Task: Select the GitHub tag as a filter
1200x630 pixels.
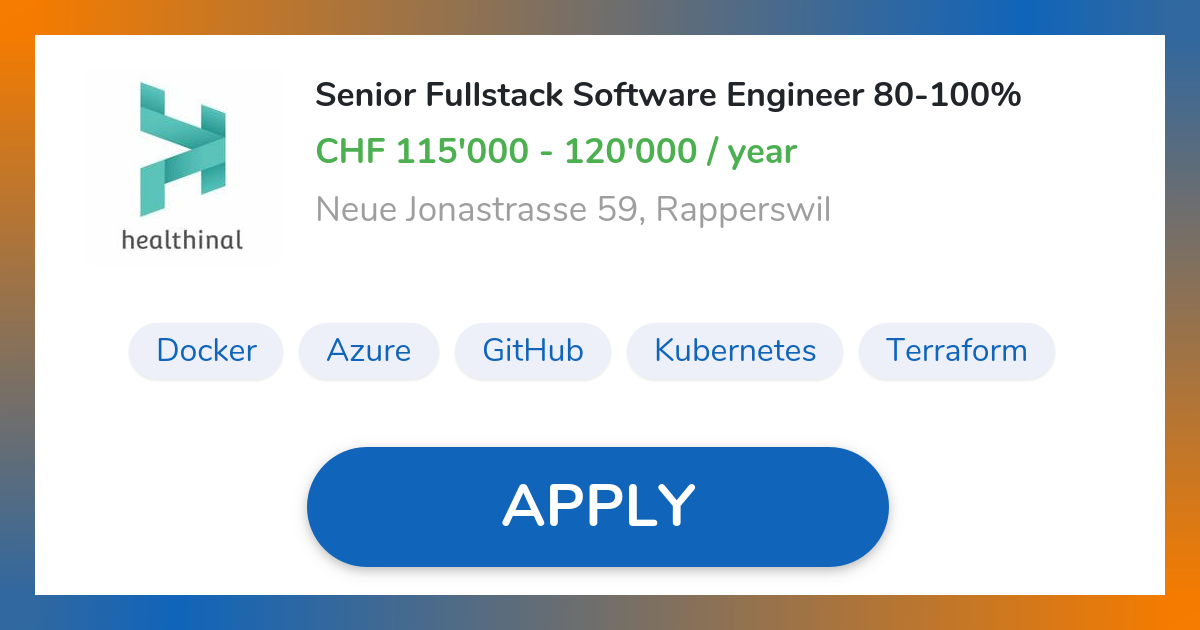Action: coord(533,351)
